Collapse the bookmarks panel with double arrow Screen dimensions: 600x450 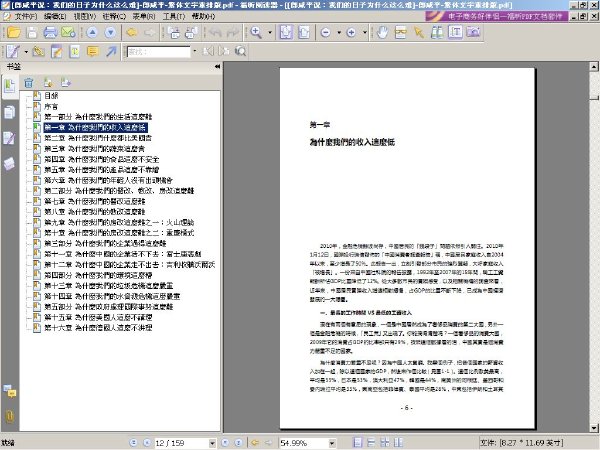coord(217,67)
